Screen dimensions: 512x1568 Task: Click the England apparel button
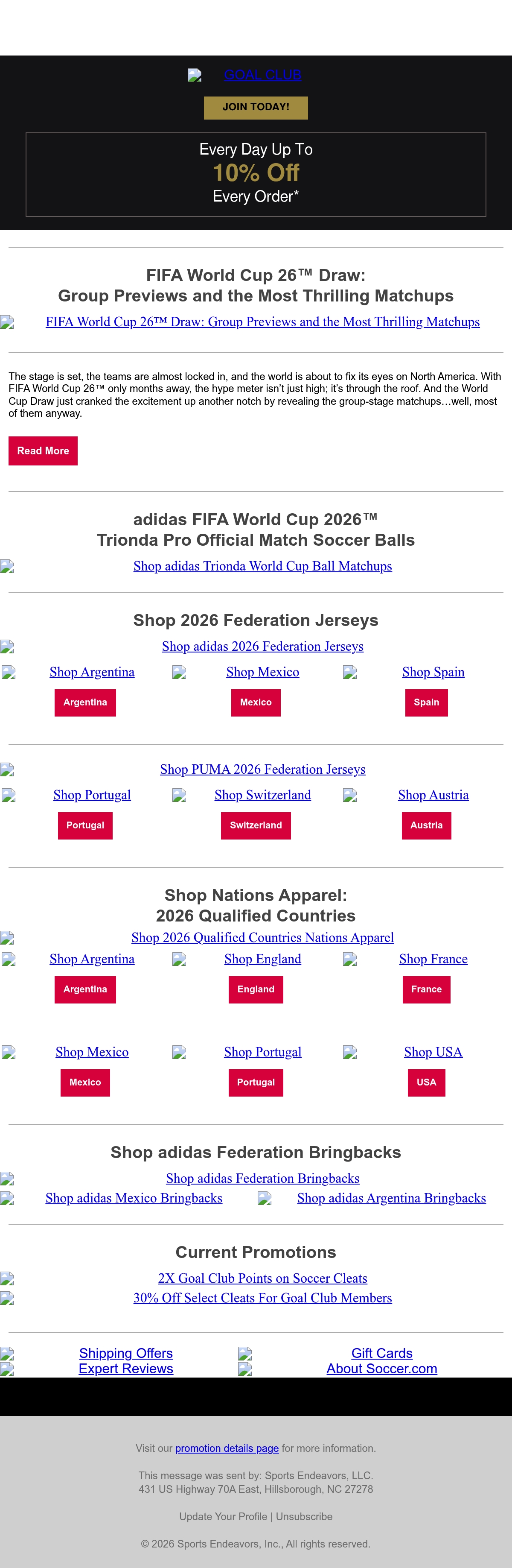tap(256, 989)
